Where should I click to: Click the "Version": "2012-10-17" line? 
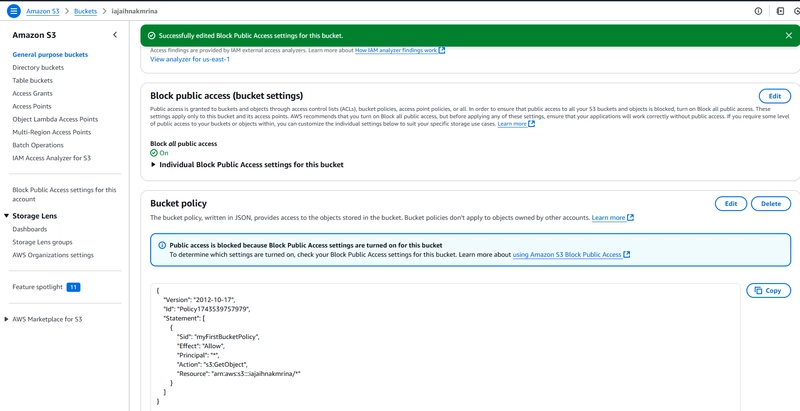tap(199, 300)
